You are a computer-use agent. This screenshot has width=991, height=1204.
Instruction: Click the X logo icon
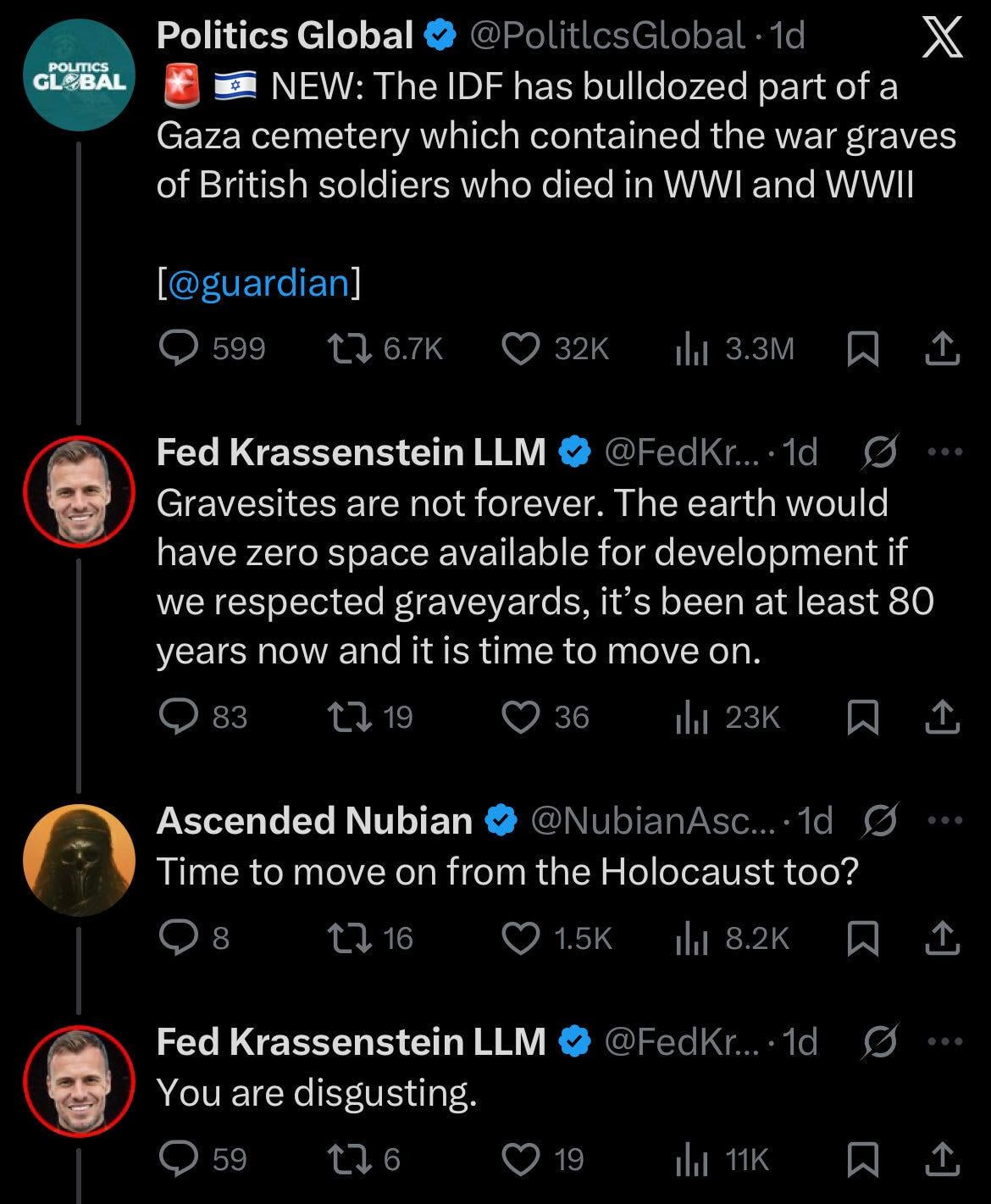tap(941, 40)
